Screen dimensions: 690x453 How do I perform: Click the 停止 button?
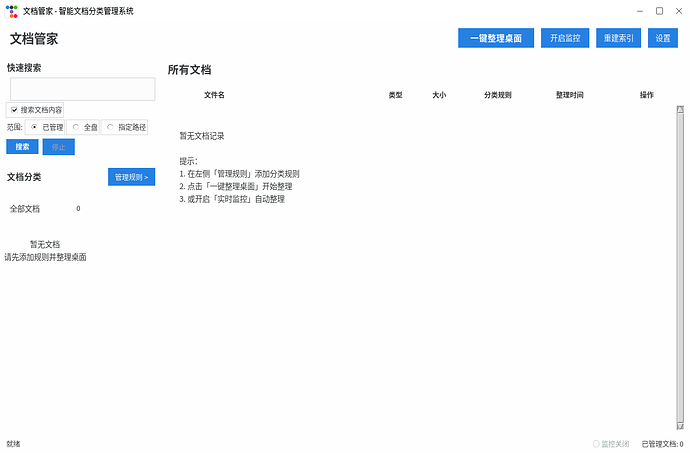(58, 146)
